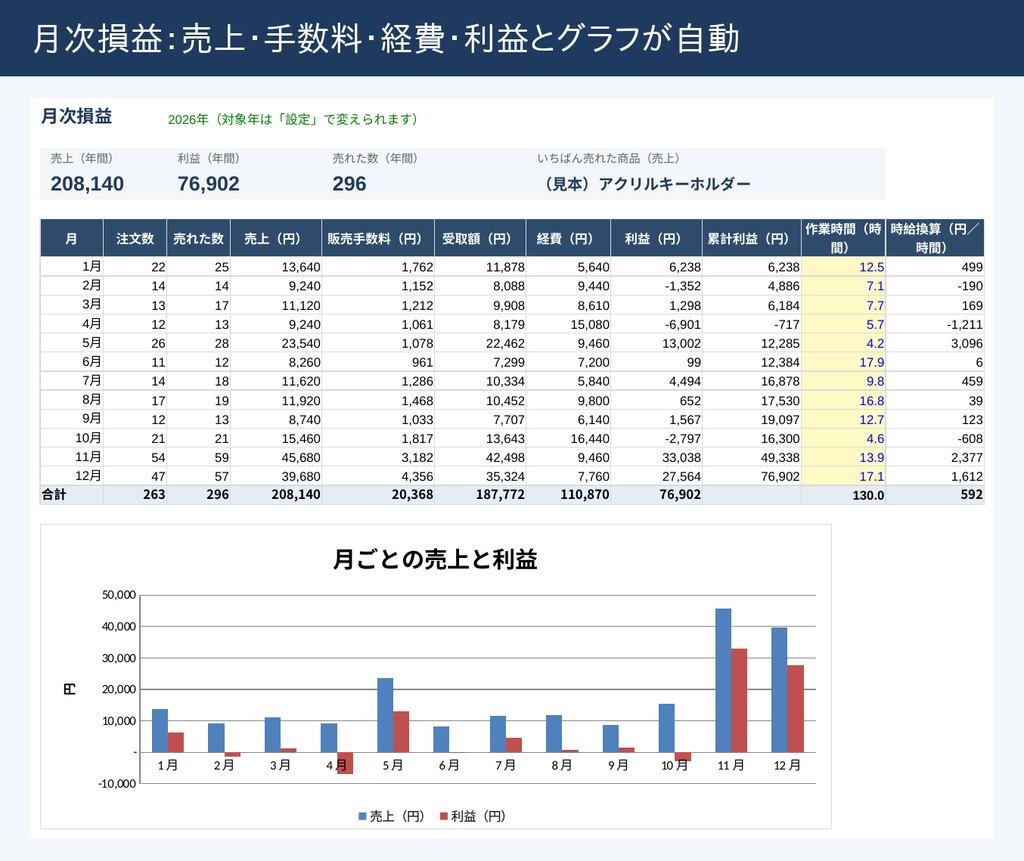Select February profit cell -1,352
Viewport: 1024px width, 861px height.
(656, 285)
